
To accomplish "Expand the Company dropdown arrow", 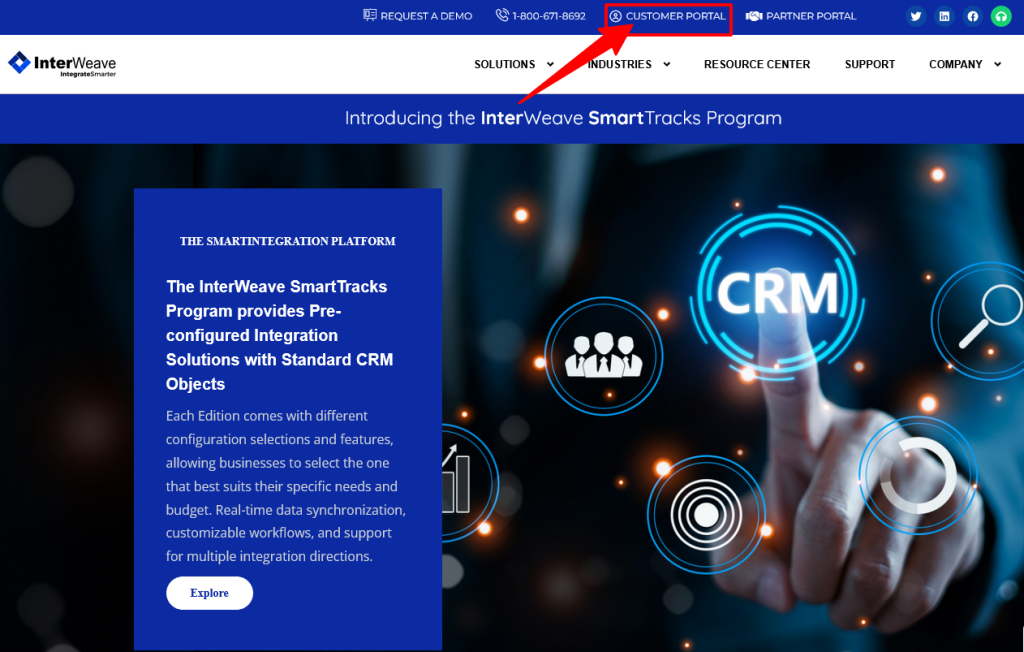I will click(997, 64).
